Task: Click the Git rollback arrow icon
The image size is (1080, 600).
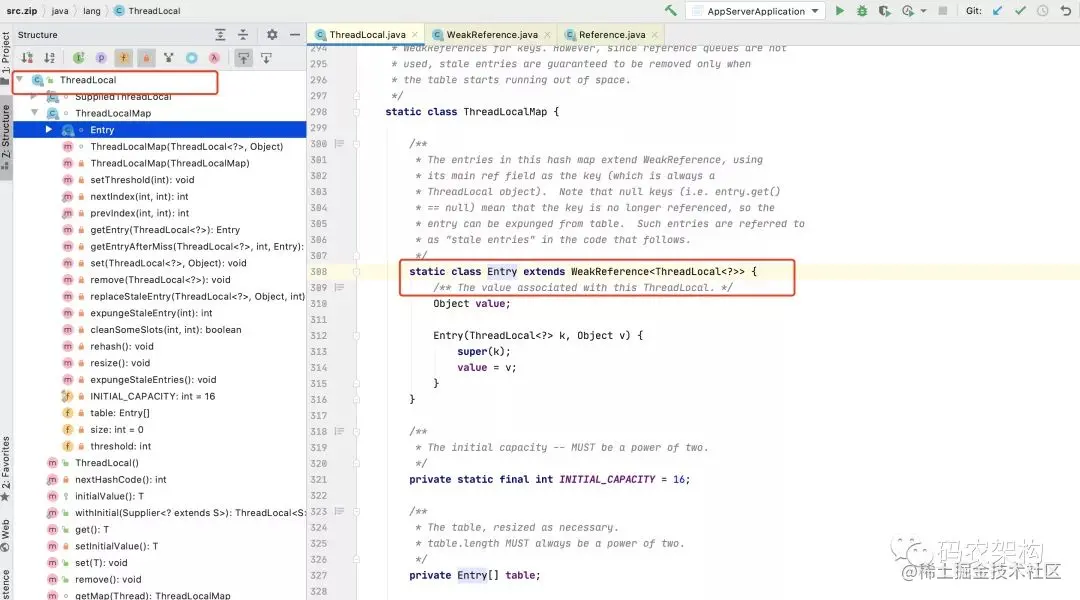Action: (1066, 10)
